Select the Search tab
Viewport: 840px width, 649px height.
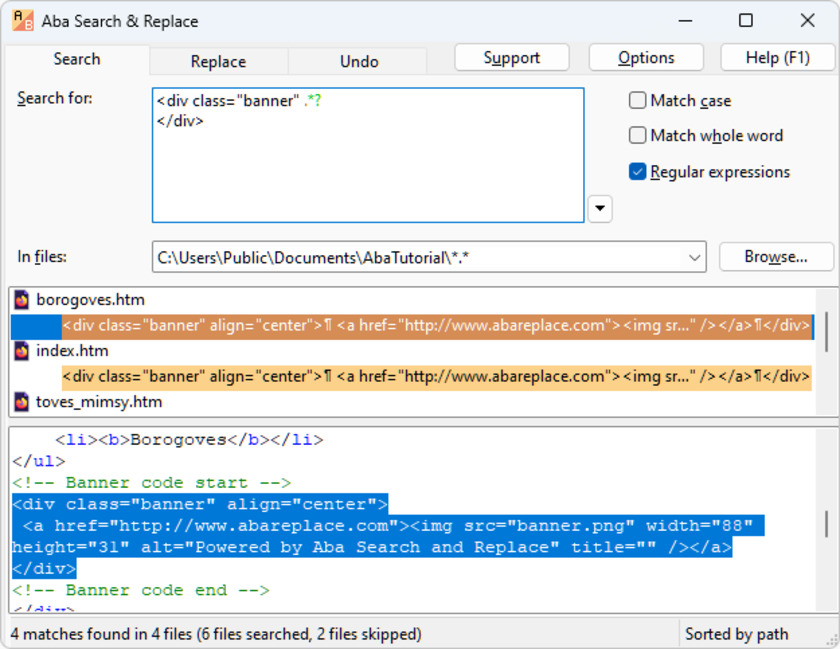77,59
